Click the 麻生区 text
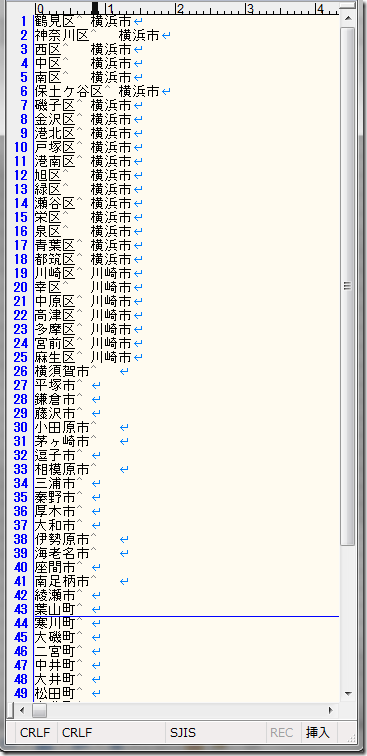This screenshot has width=367, height=756. (55, 357)
